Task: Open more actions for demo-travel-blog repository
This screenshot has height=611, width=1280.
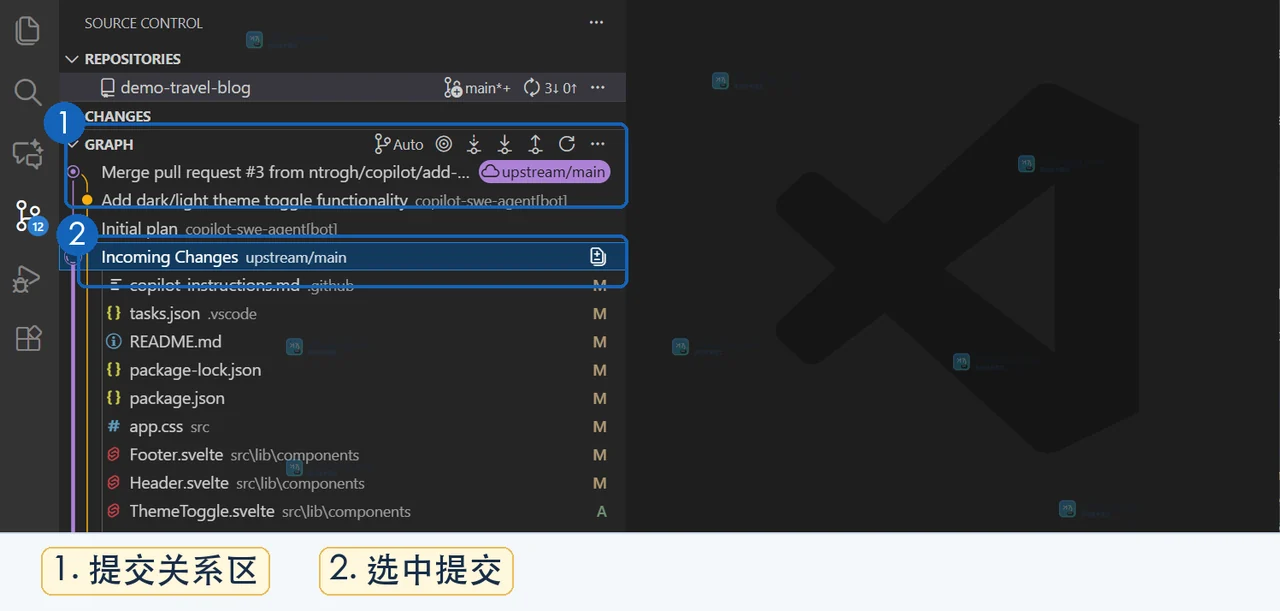Action: (x=598, y=88)
